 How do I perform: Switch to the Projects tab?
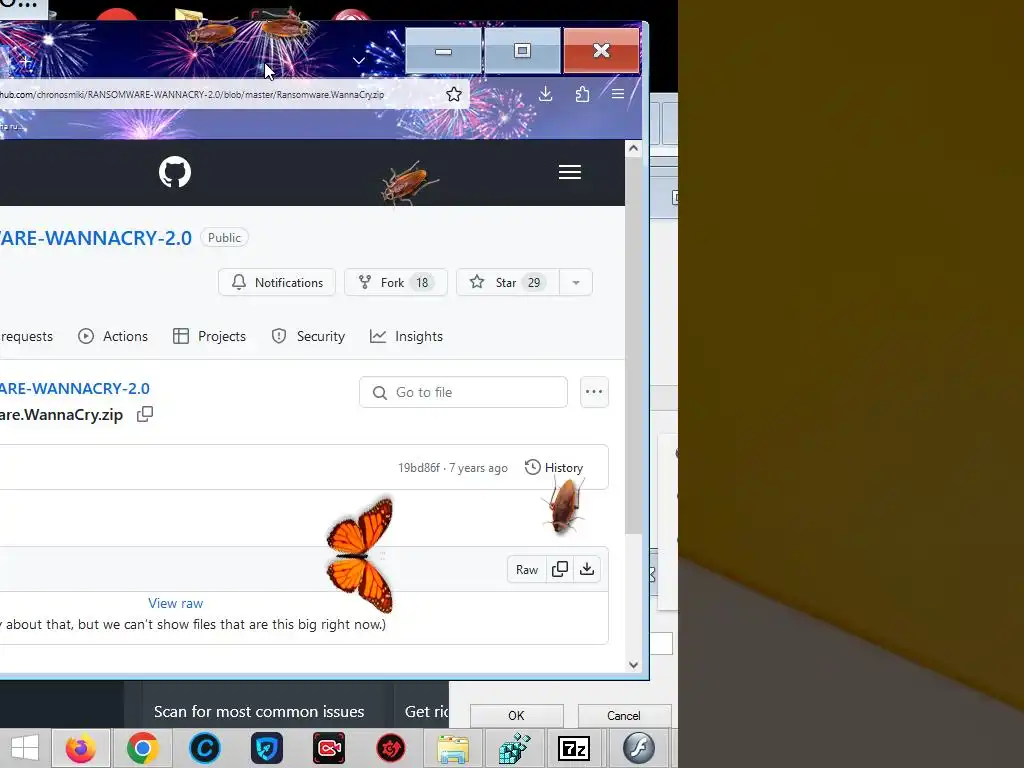click(x=210, y=336)
